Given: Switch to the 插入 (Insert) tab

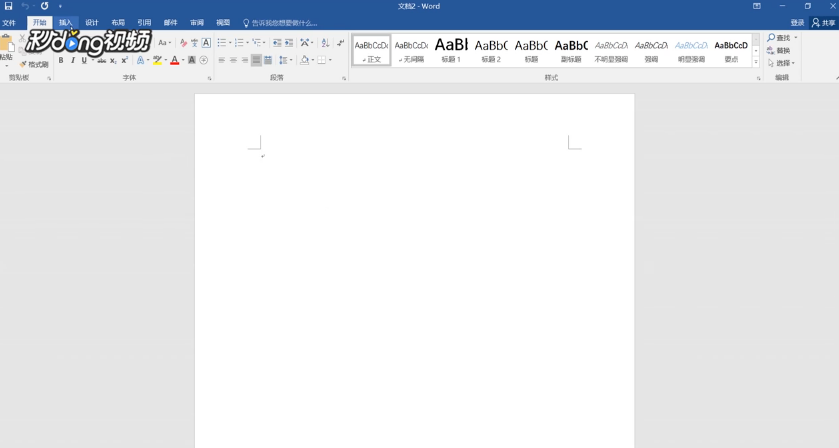Looking at the screenshot, I should point(66,22).
